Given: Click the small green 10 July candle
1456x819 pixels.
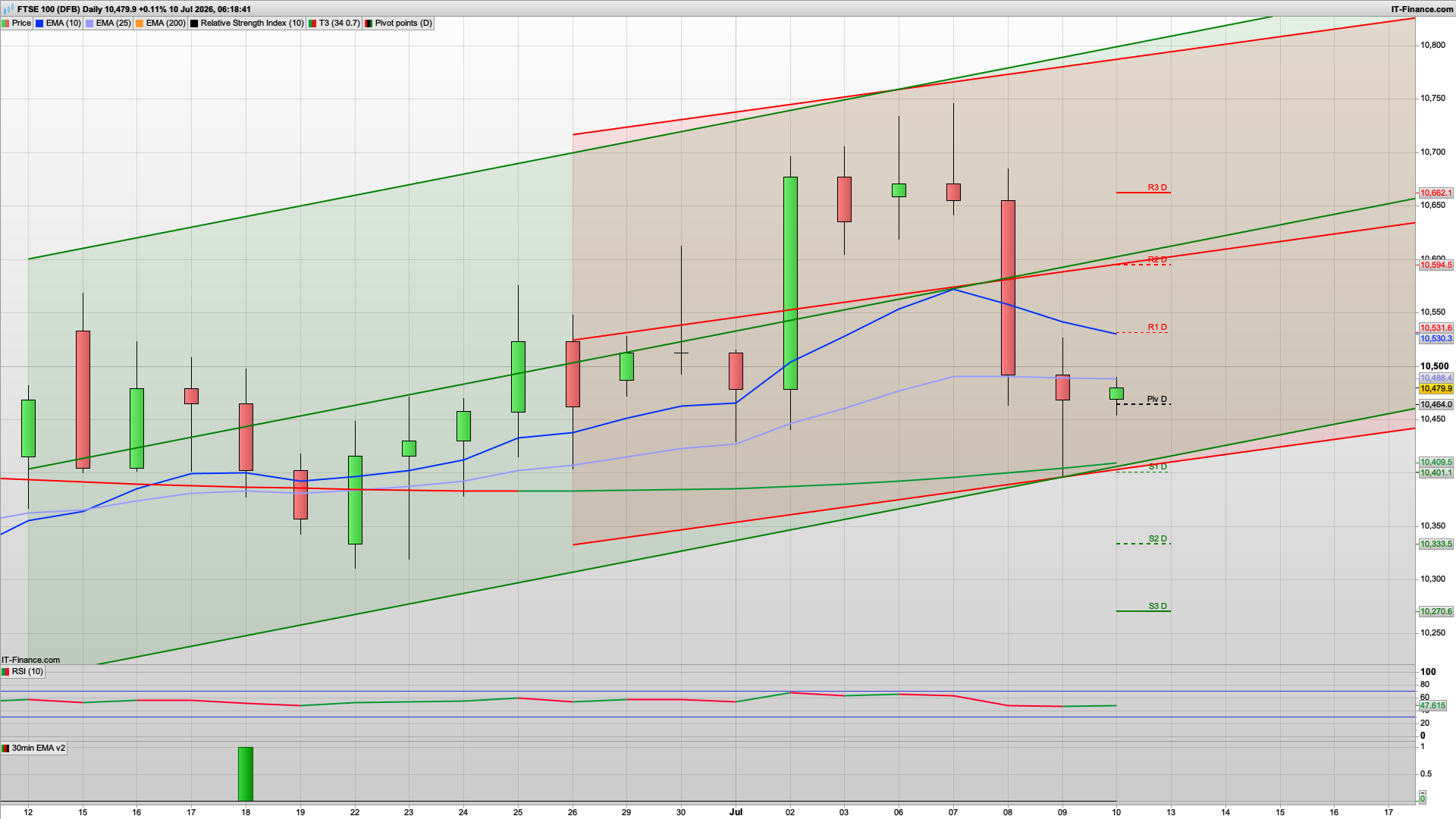Looking at the screenshot, I should pyautogui.click(x=1116, y=394).
